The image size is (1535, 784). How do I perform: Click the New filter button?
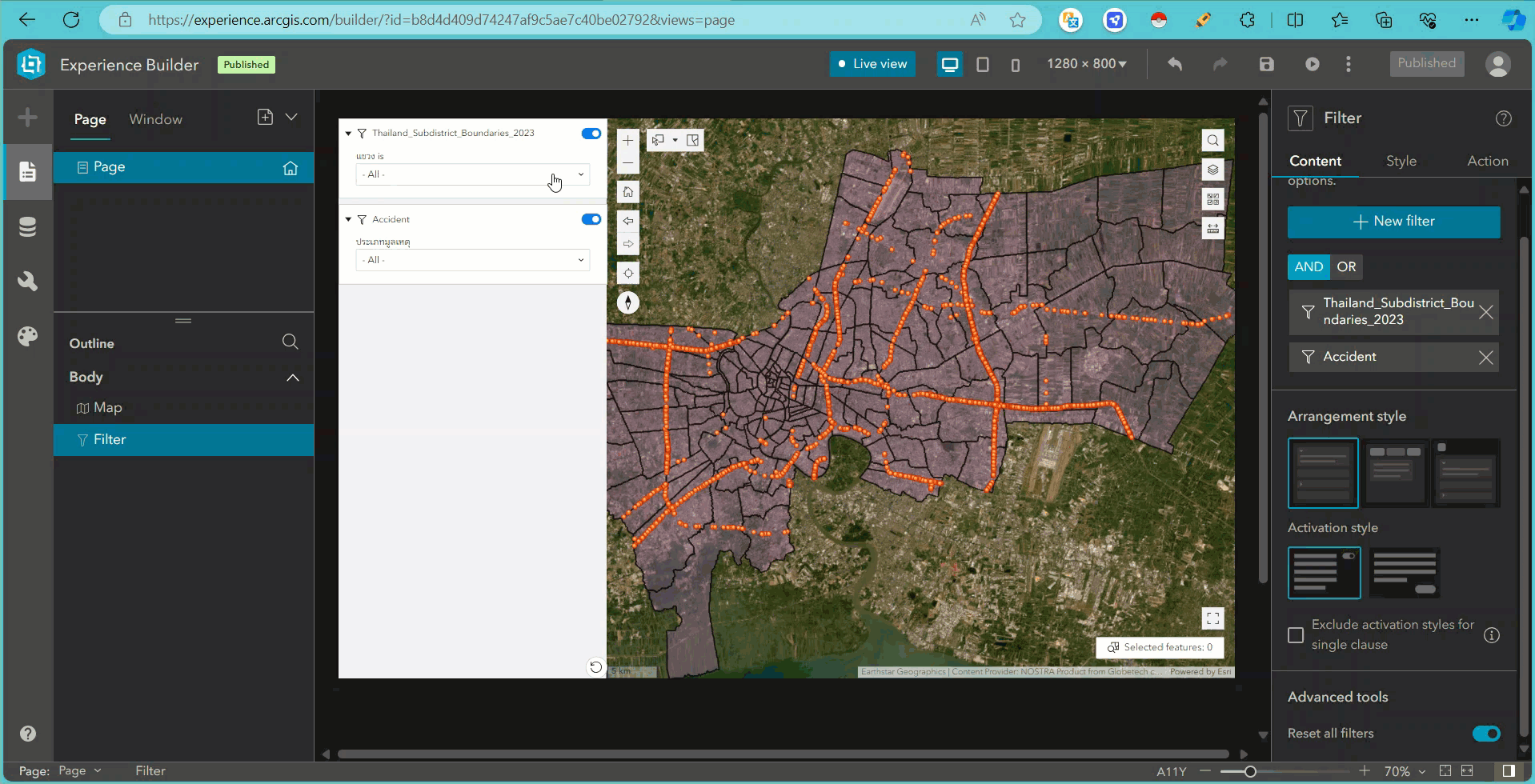tap(1393, 222)
